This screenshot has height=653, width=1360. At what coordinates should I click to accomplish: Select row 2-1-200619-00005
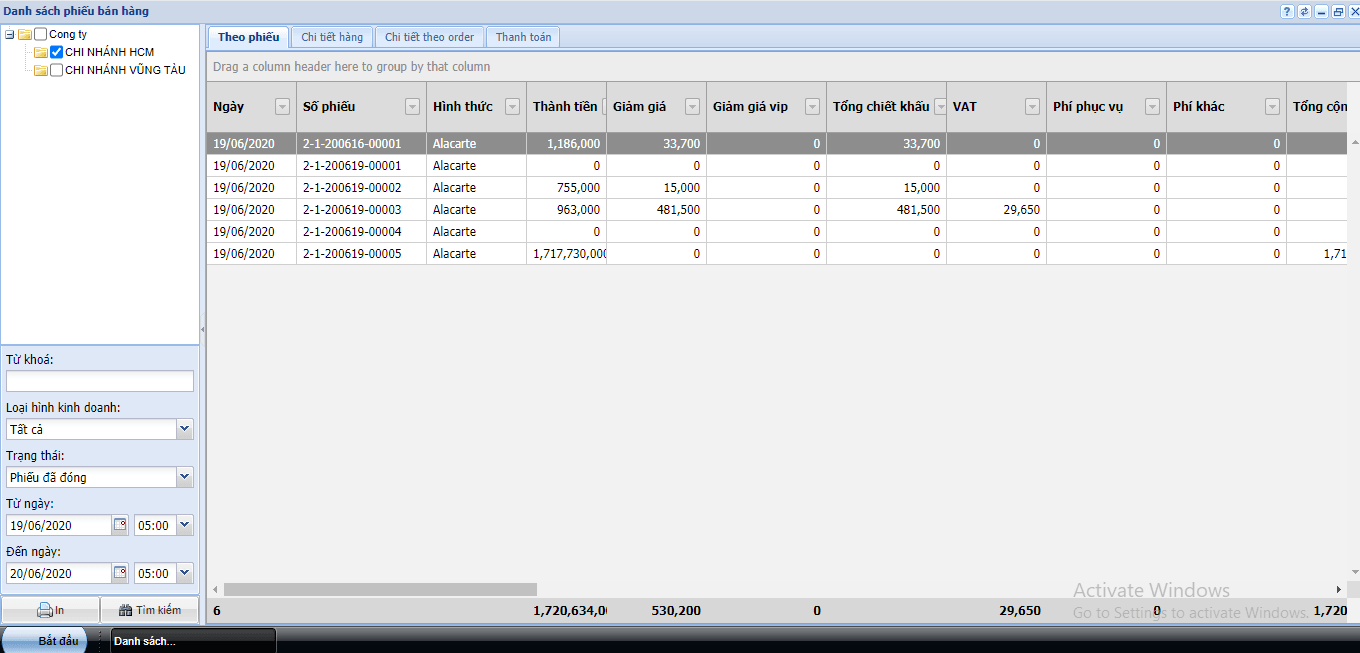776,254
